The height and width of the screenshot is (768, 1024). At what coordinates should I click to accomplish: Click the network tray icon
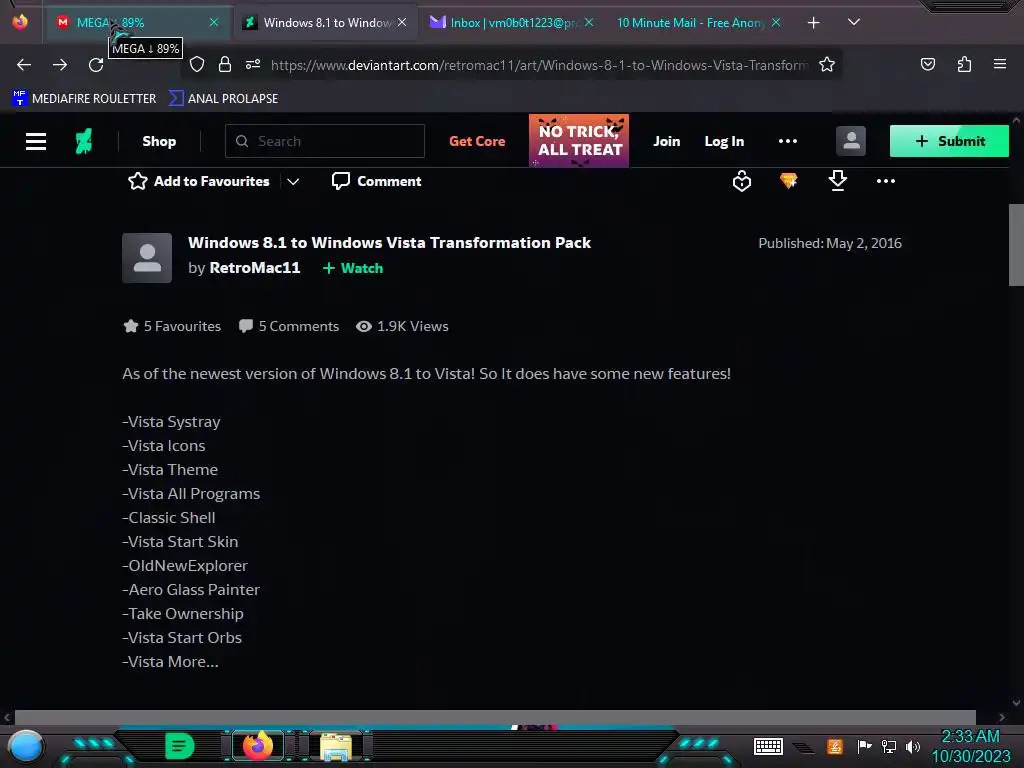point(889,746)
